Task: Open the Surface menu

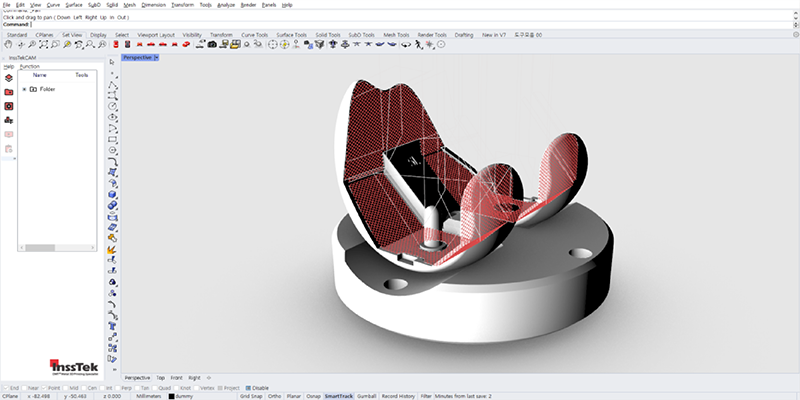Action: tap(74, 5)
